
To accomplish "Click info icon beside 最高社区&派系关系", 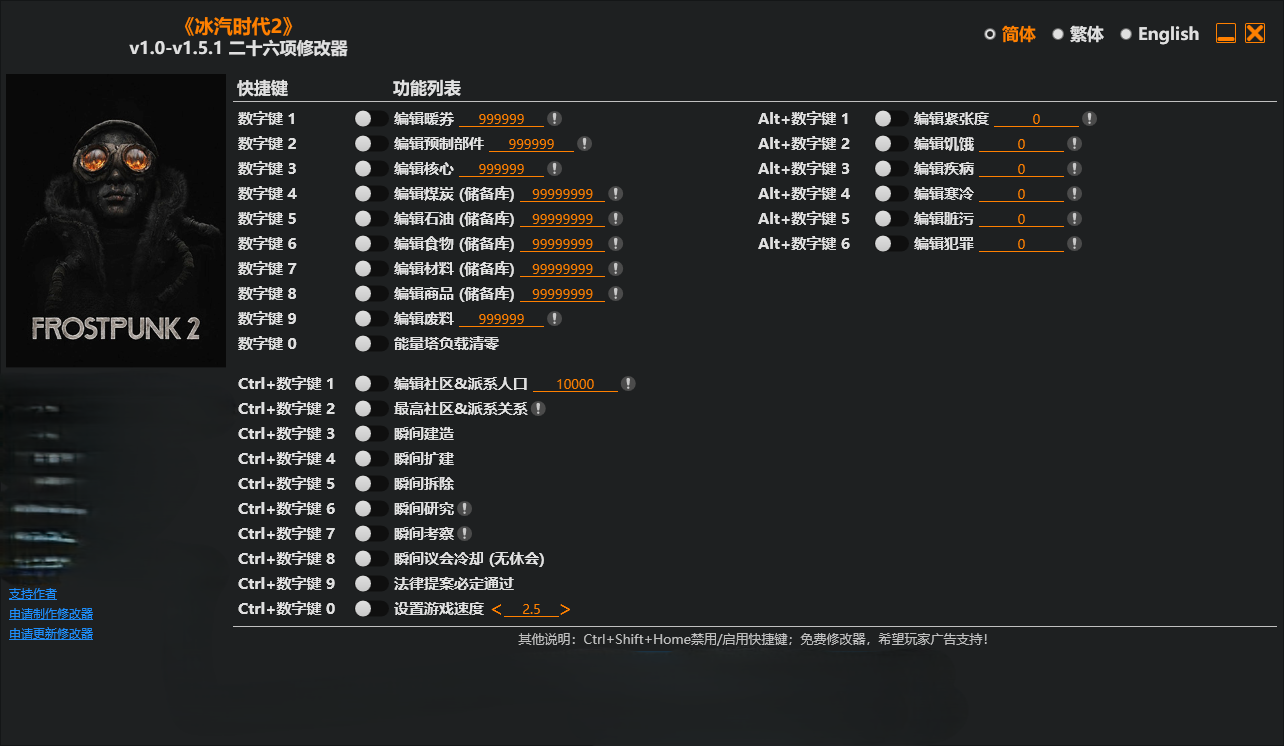I will click(x=538, y=409).
